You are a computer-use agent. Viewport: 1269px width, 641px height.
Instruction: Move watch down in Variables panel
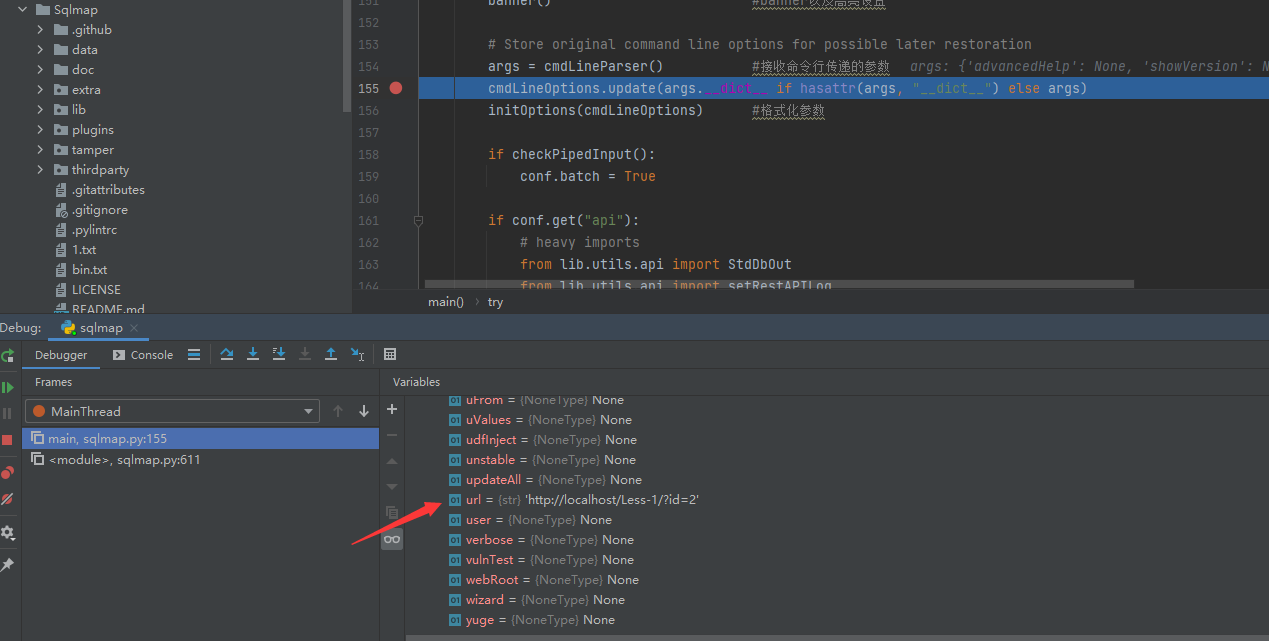coord(392,487)
